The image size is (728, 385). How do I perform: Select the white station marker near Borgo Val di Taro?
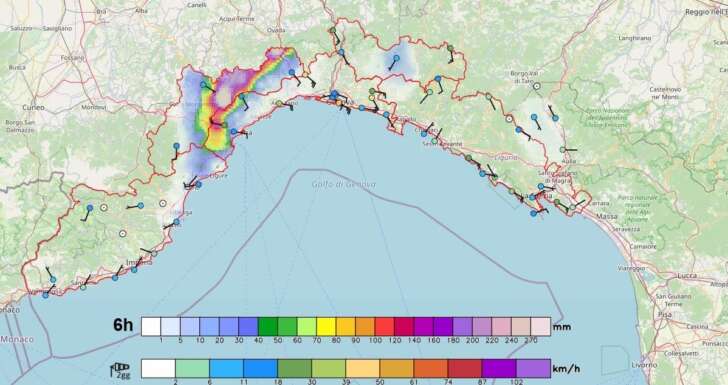point(537,86)
